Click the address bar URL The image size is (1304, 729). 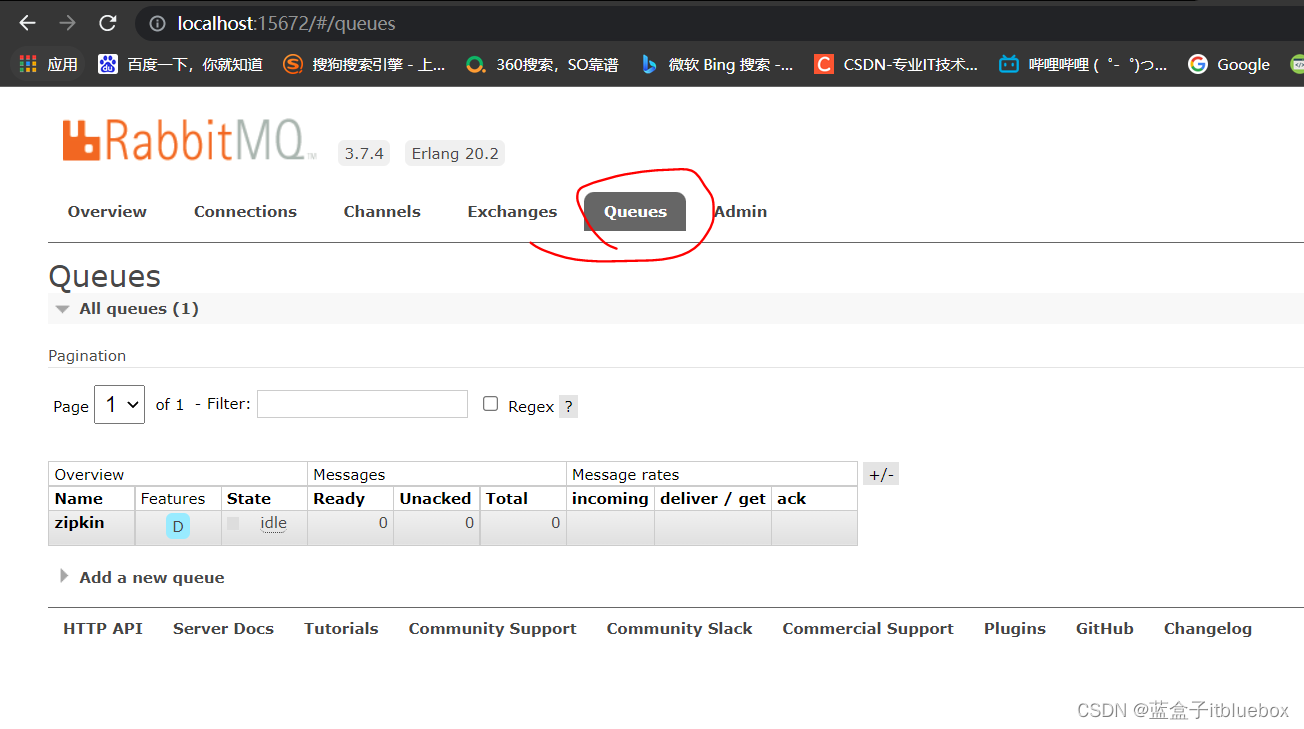[286, 23]
